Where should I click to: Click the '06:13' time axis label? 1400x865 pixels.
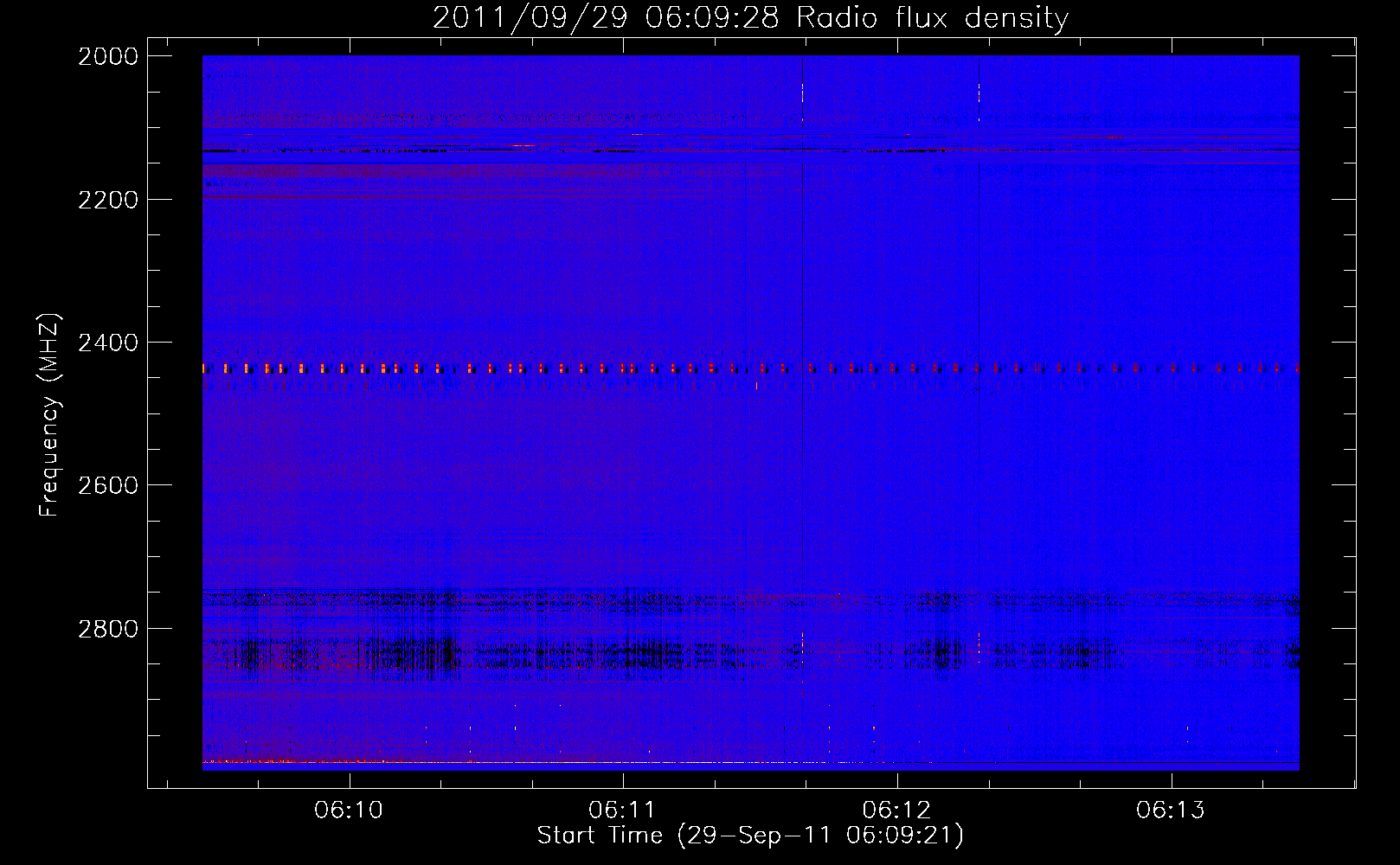pos(1170,811)
